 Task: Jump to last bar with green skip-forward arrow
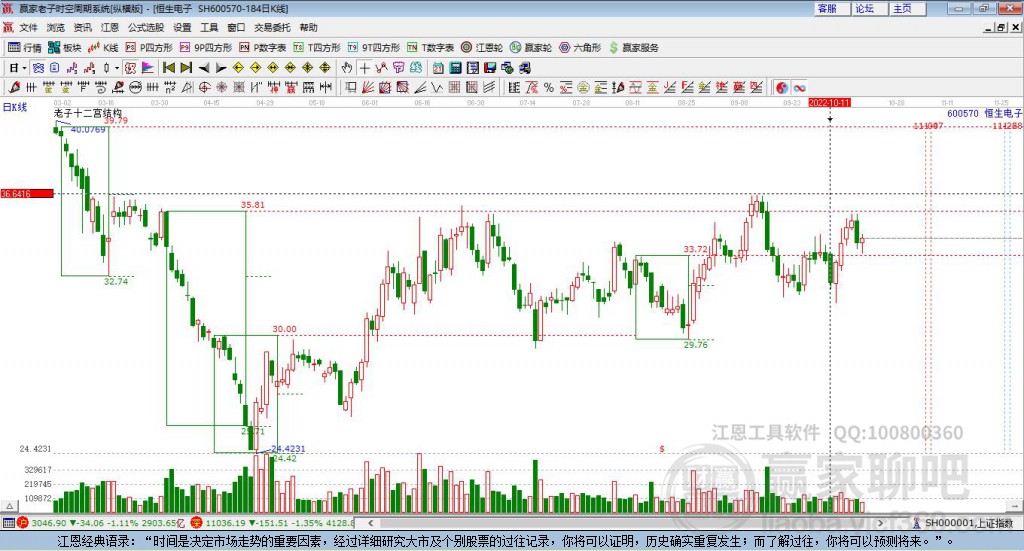click(186, 68)
